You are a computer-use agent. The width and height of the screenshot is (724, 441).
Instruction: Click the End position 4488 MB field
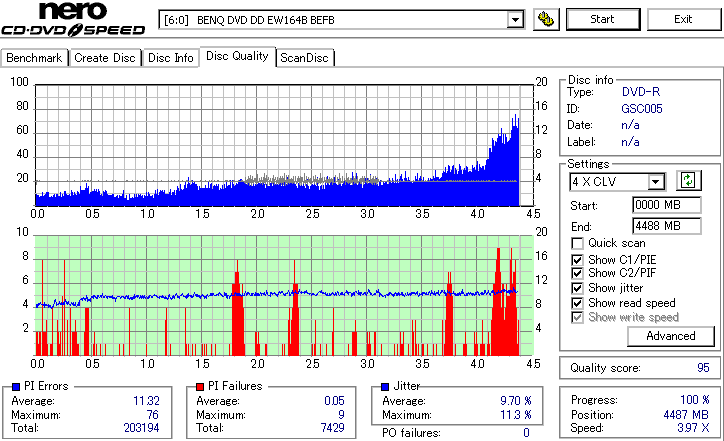click(667, 226)
